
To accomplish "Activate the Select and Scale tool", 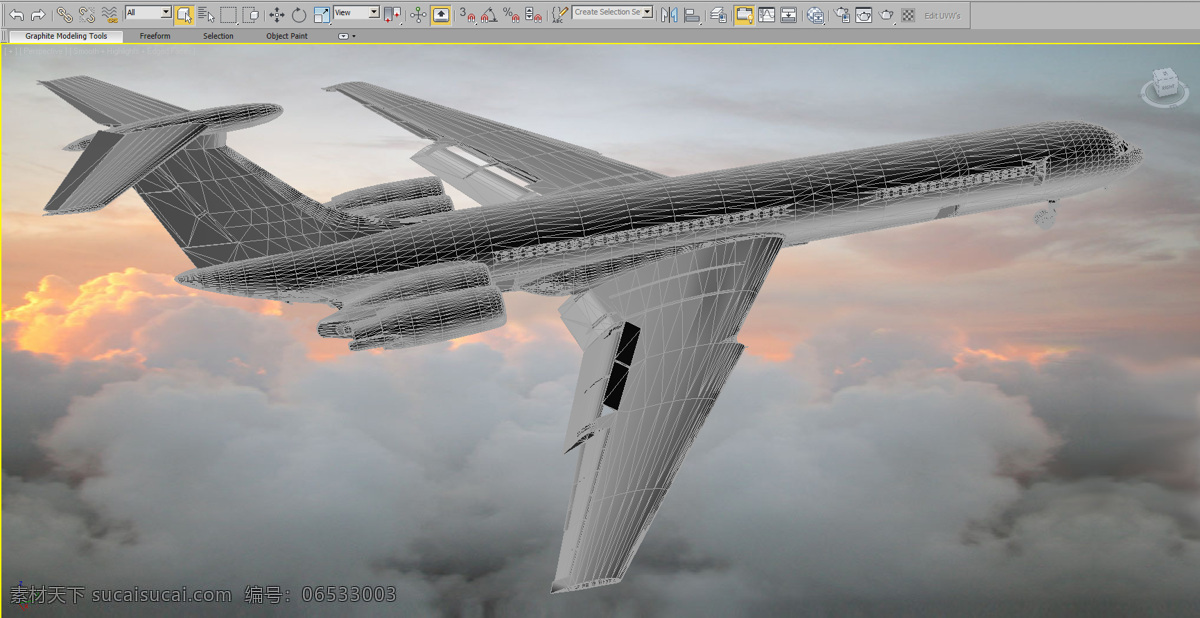I will point(321,15).
